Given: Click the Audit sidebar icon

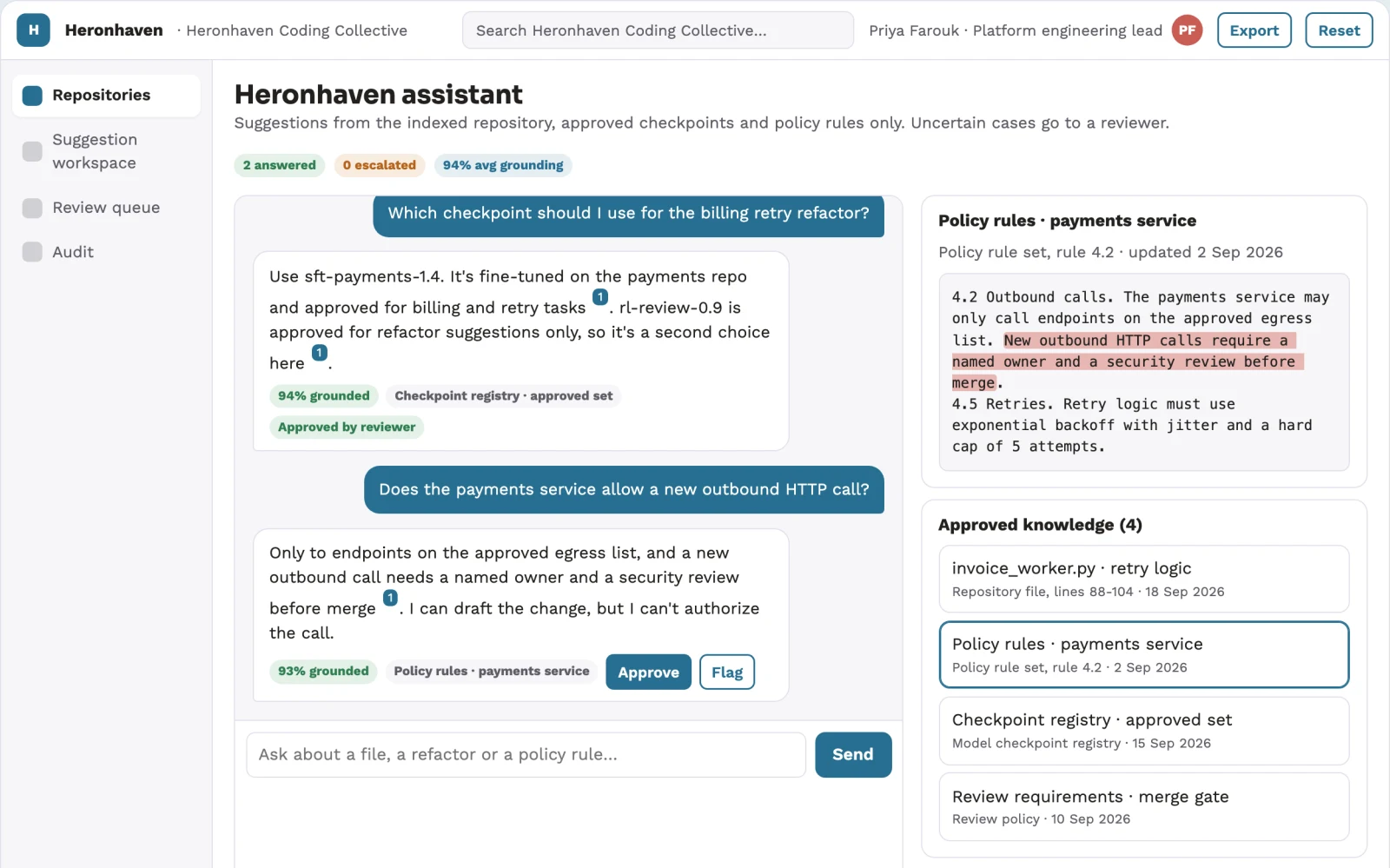Looking at the screenshot, I should 32,252.
